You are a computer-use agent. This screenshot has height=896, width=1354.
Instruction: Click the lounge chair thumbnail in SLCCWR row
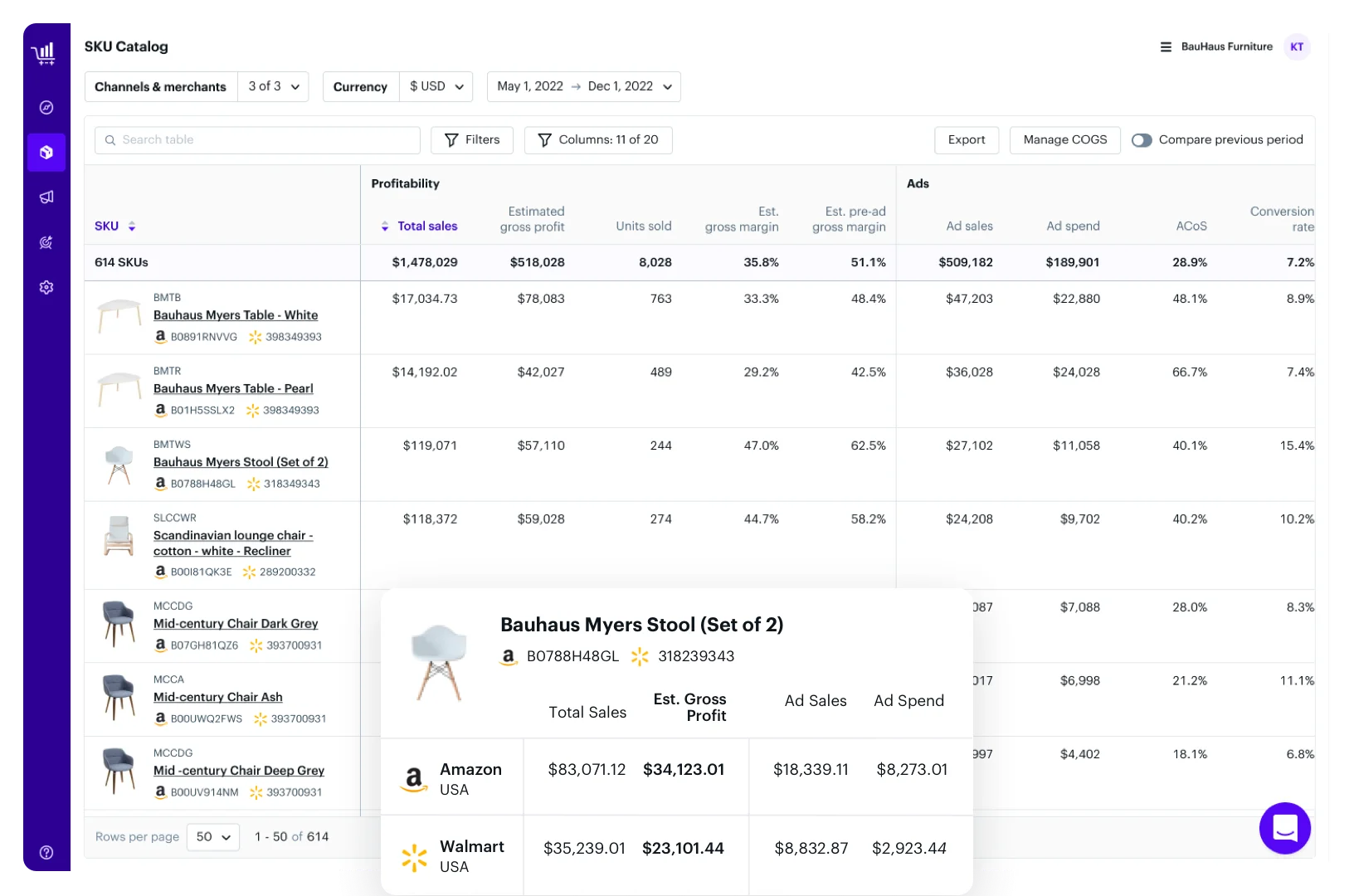pyautogui.click(x=119, y=536)
